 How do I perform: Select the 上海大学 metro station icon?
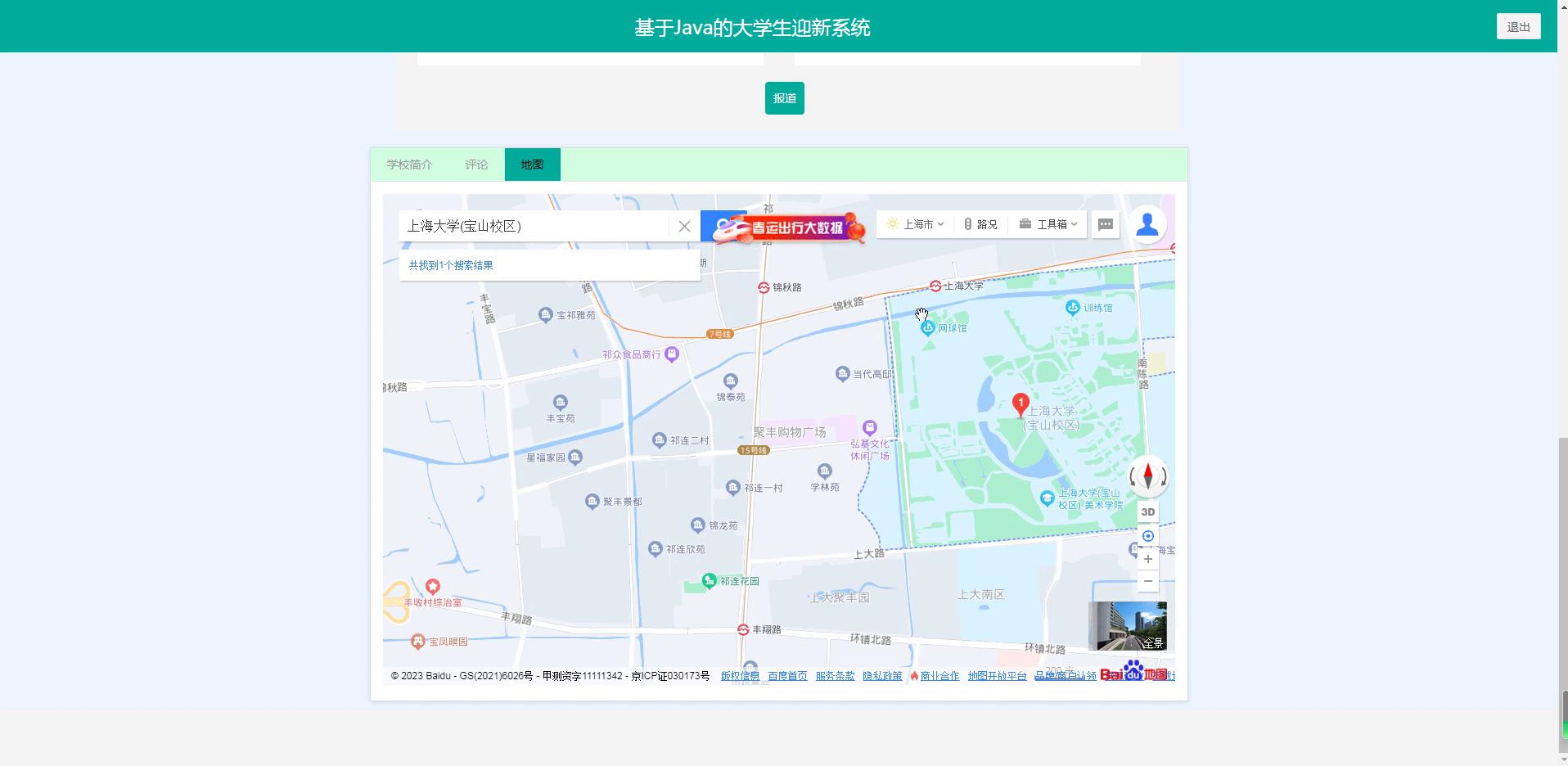point(935,286)
